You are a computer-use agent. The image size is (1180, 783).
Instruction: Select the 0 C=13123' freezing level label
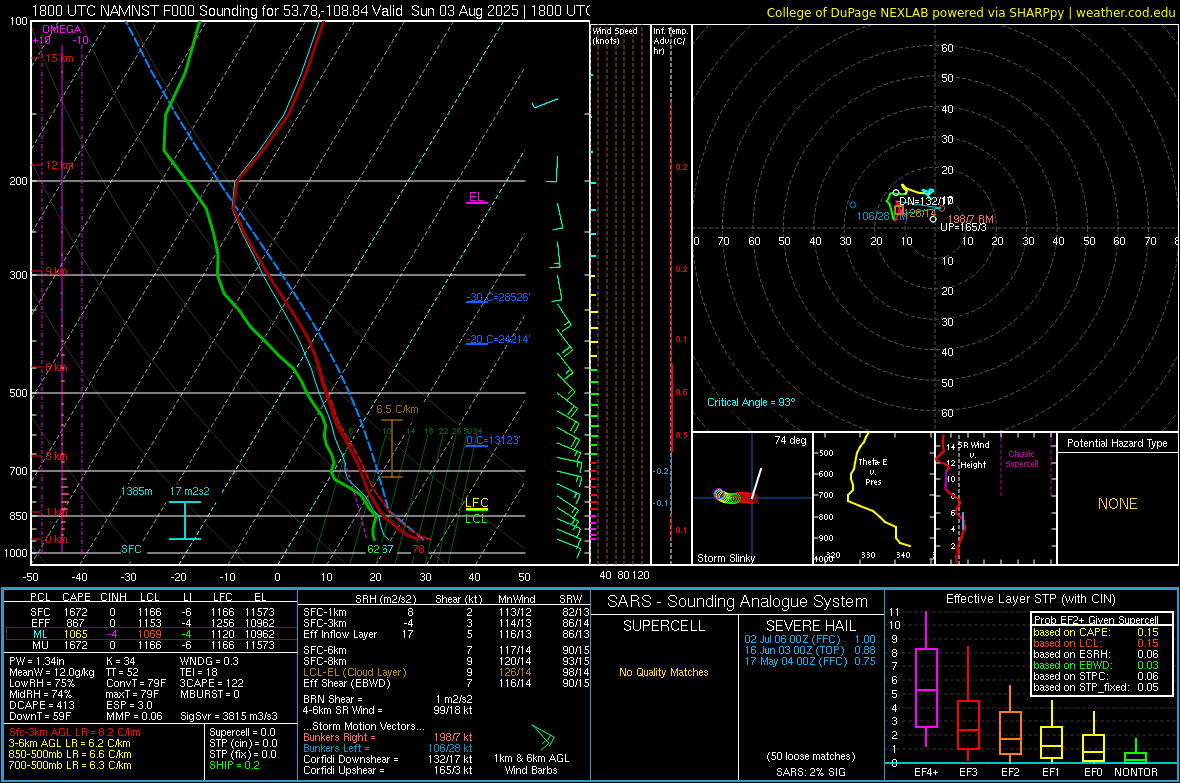(493, 440)
